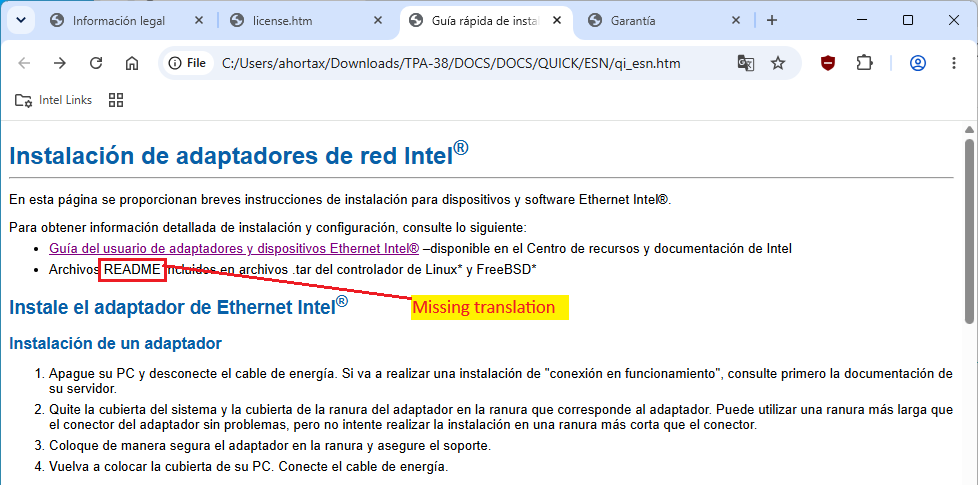Open a new tab with plus button

tap(772, 21)
